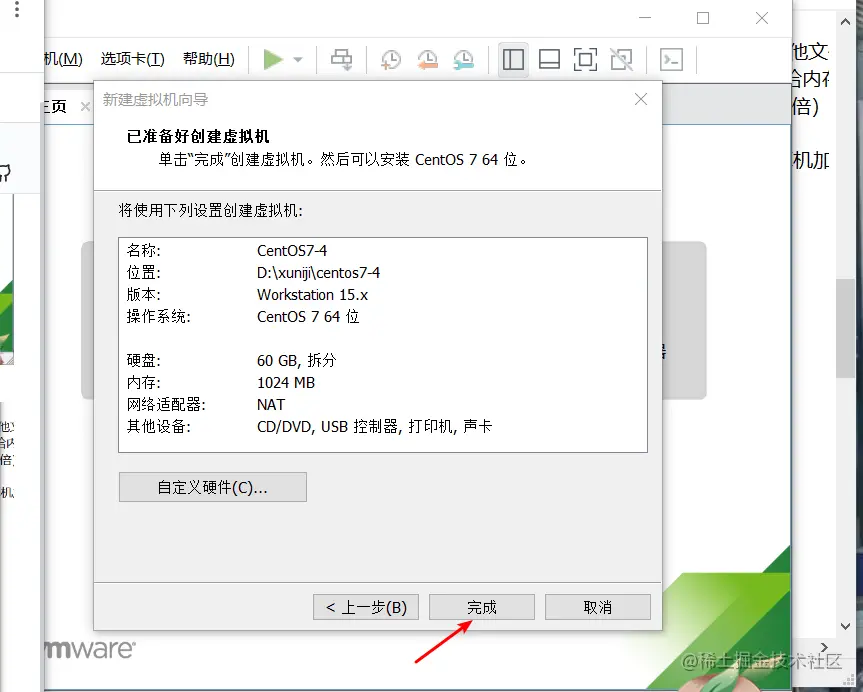
Task: Maximize the VMware Workstation window
Action: (x=703, y=18)
